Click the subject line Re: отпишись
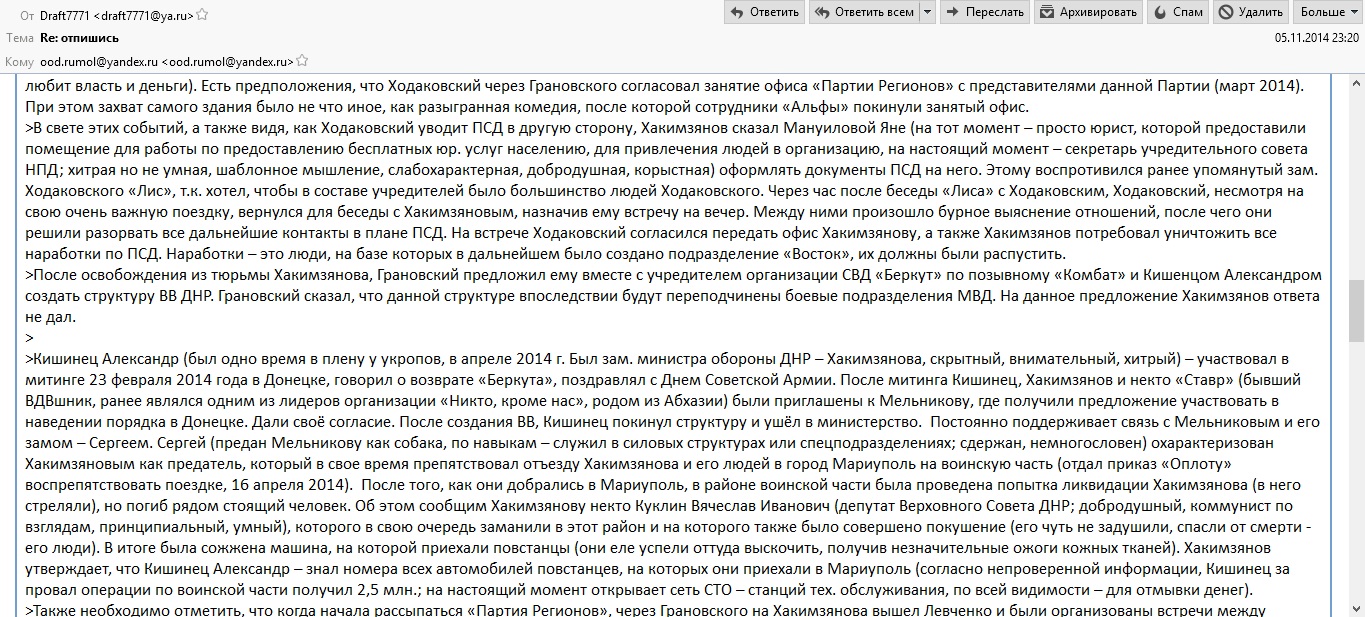This screenshot has width=1365, height=617. coord(79,38)
